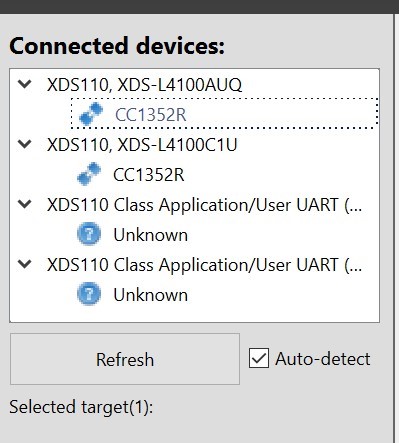The height and width of the screenshot is (443, 399).
Task: Select the CC1352R device under XDS-L4100C1U
Action: [x=149, y=175]
